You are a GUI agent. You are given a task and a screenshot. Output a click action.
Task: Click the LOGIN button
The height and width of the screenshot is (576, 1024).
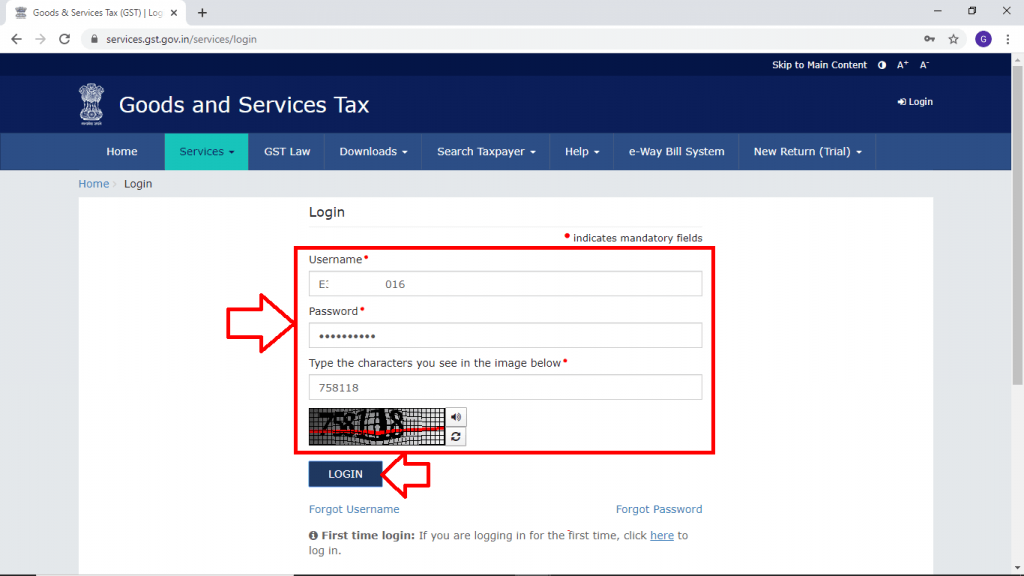[x=345, y=474]
